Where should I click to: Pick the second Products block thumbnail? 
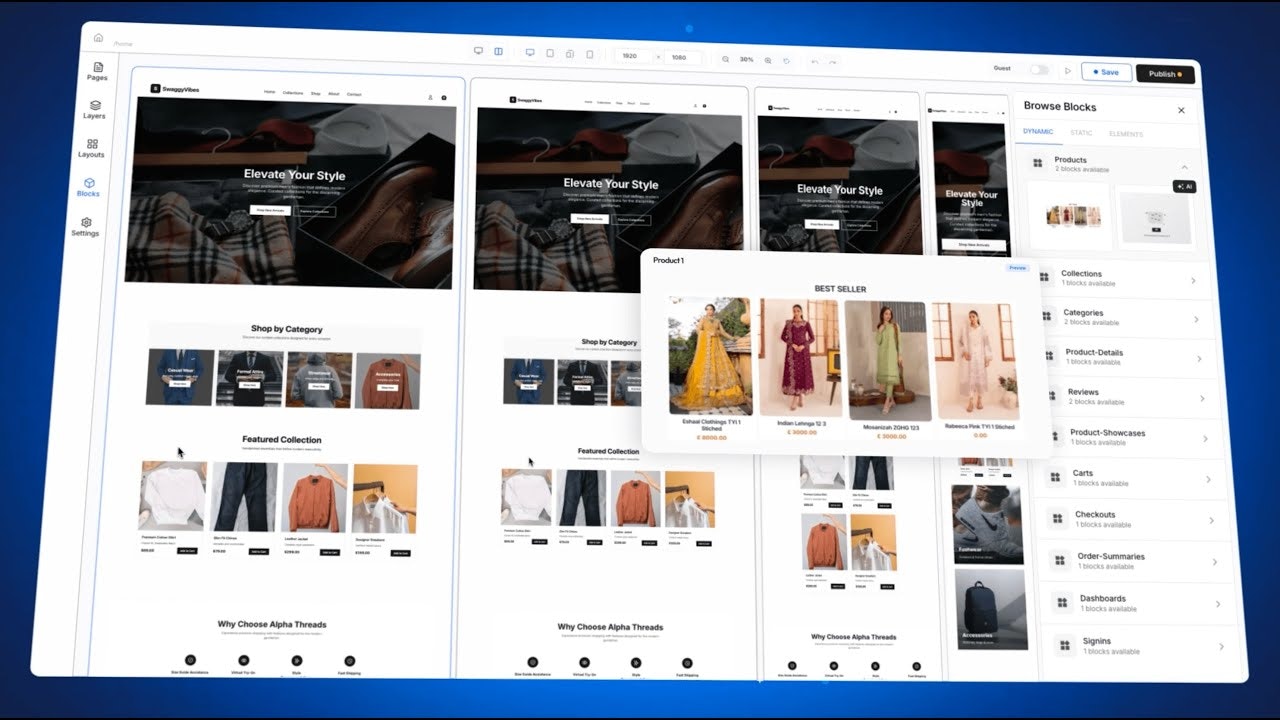coord(1156,219)
